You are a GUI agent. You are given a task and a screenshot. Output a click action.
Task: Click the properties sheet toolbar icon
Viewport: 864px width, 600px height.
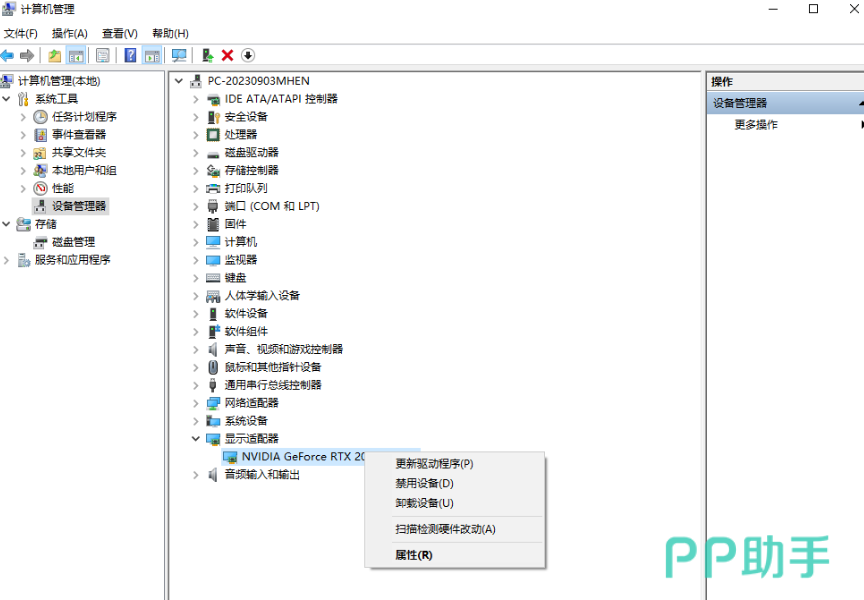(102, 55)
